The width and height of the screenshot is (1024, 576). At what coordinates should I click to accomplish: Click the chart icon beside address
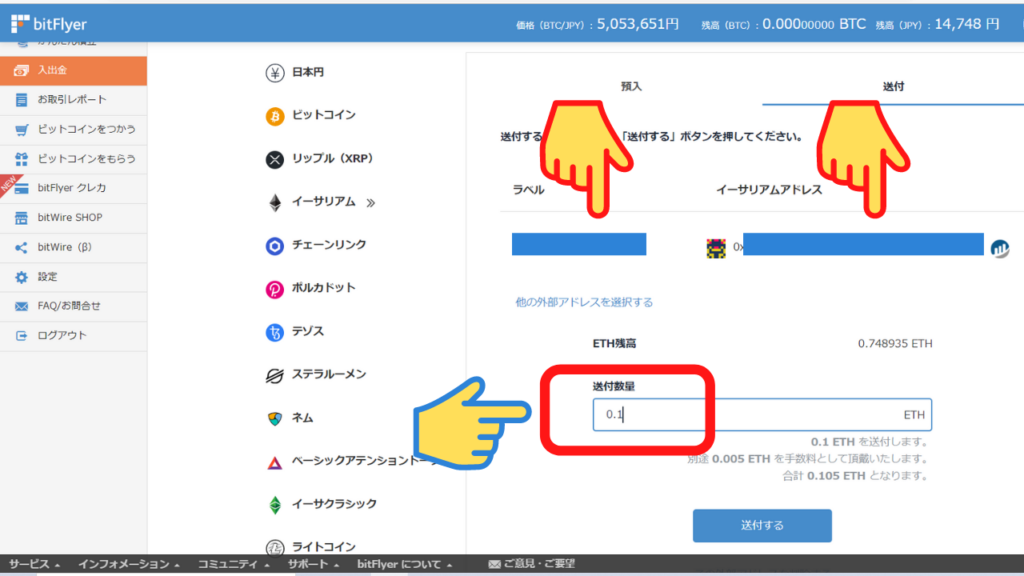[999, 248]
